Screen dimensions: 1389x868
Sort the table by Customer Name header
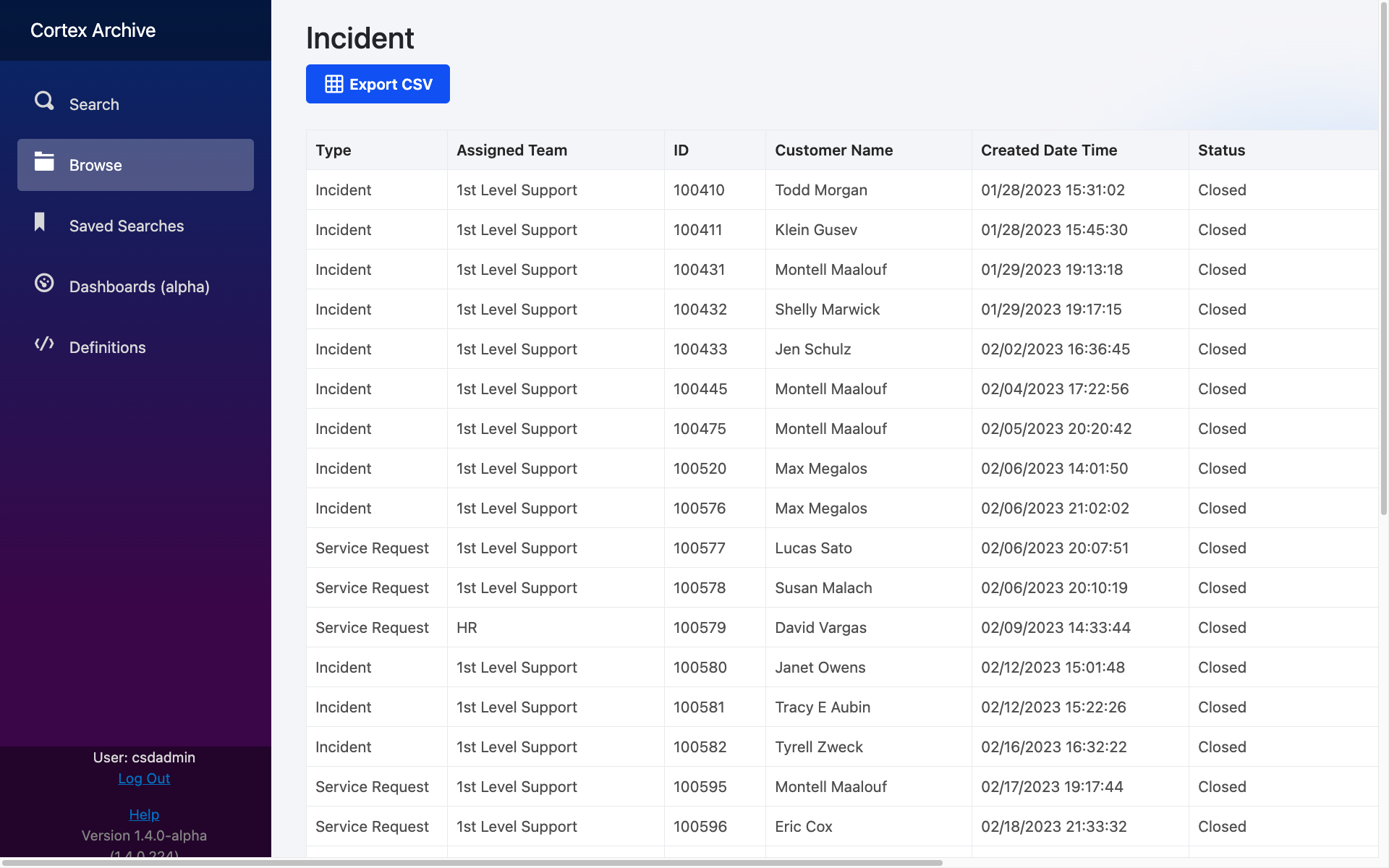point(833,150)
